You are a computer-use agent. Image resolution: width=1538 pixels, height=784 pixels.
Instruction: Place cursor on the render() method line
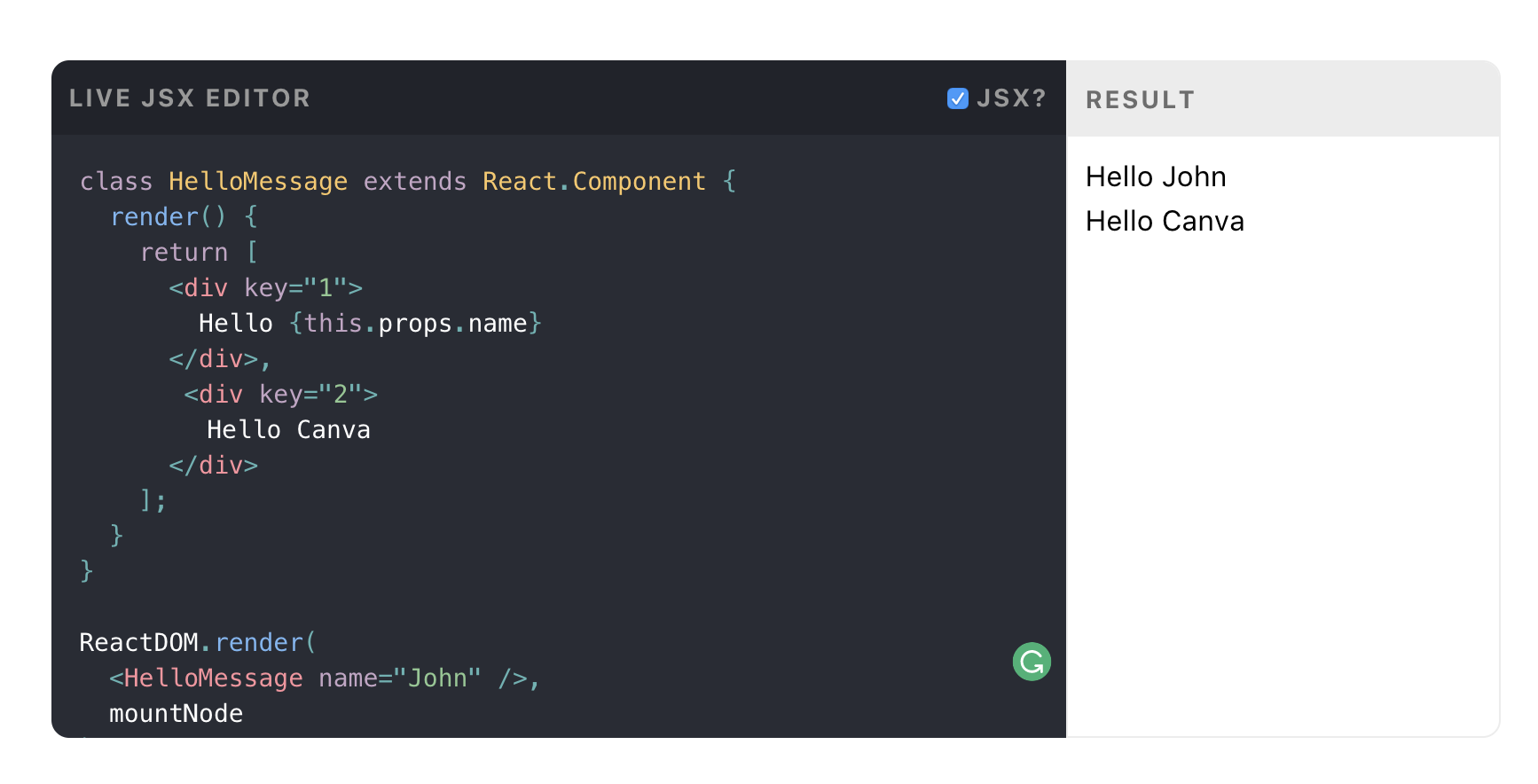(169, 217)
